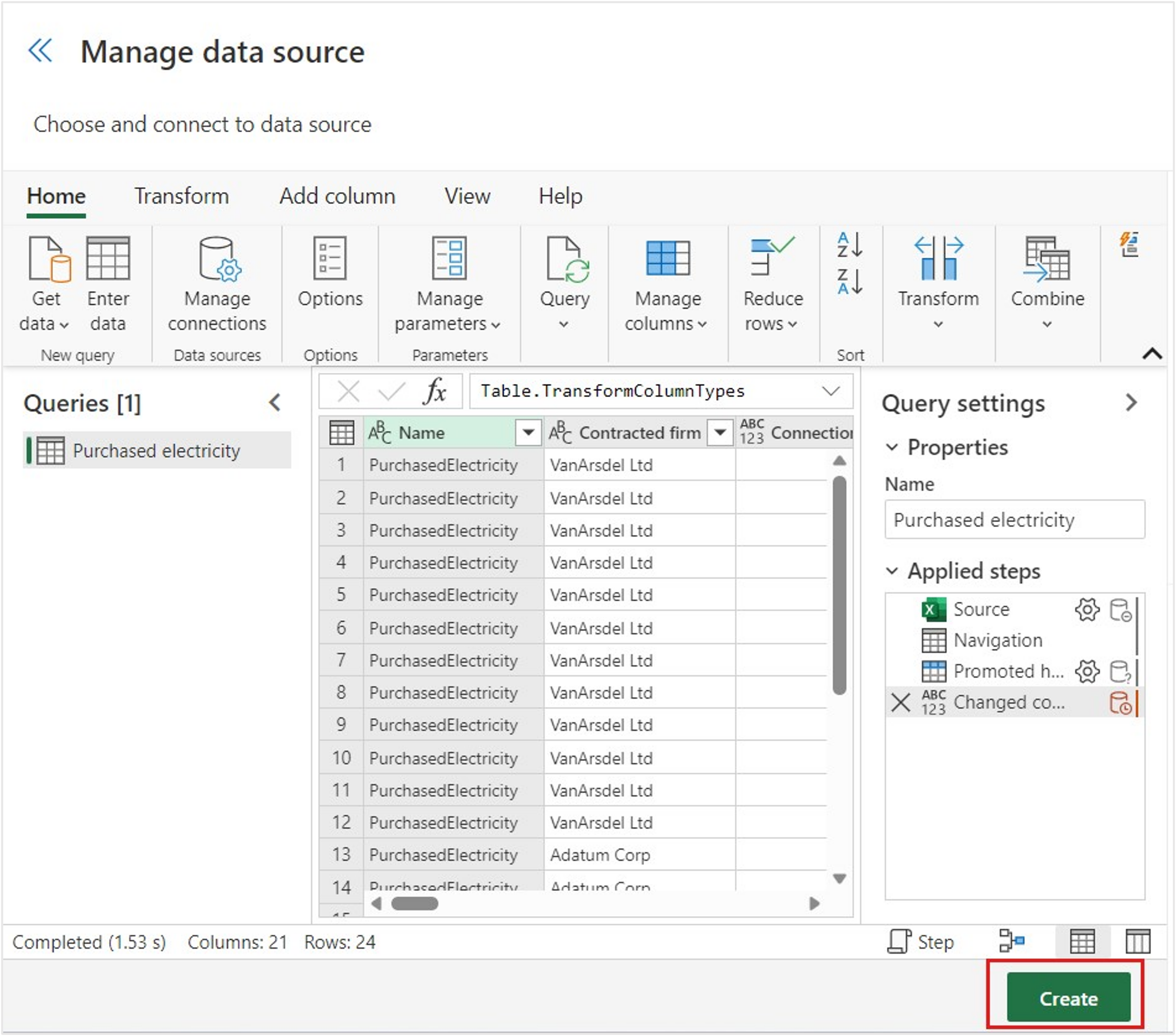The image size is (1176, 1036).
Task: Open the Add column tab
Action: coord(337,196)
